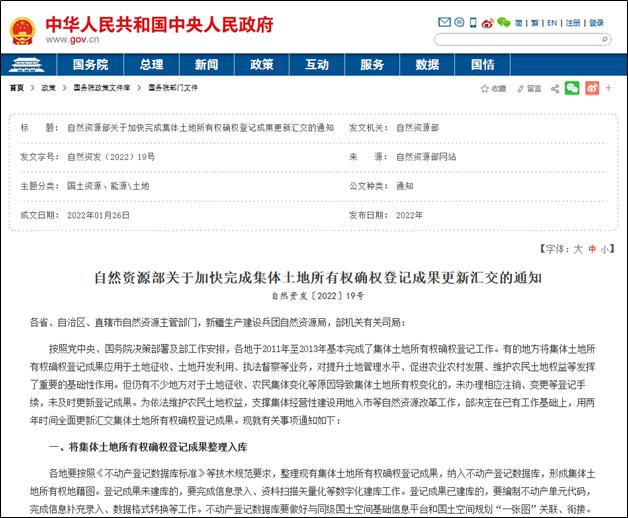Click 自然资源部网站 source value

coord(426,157)
